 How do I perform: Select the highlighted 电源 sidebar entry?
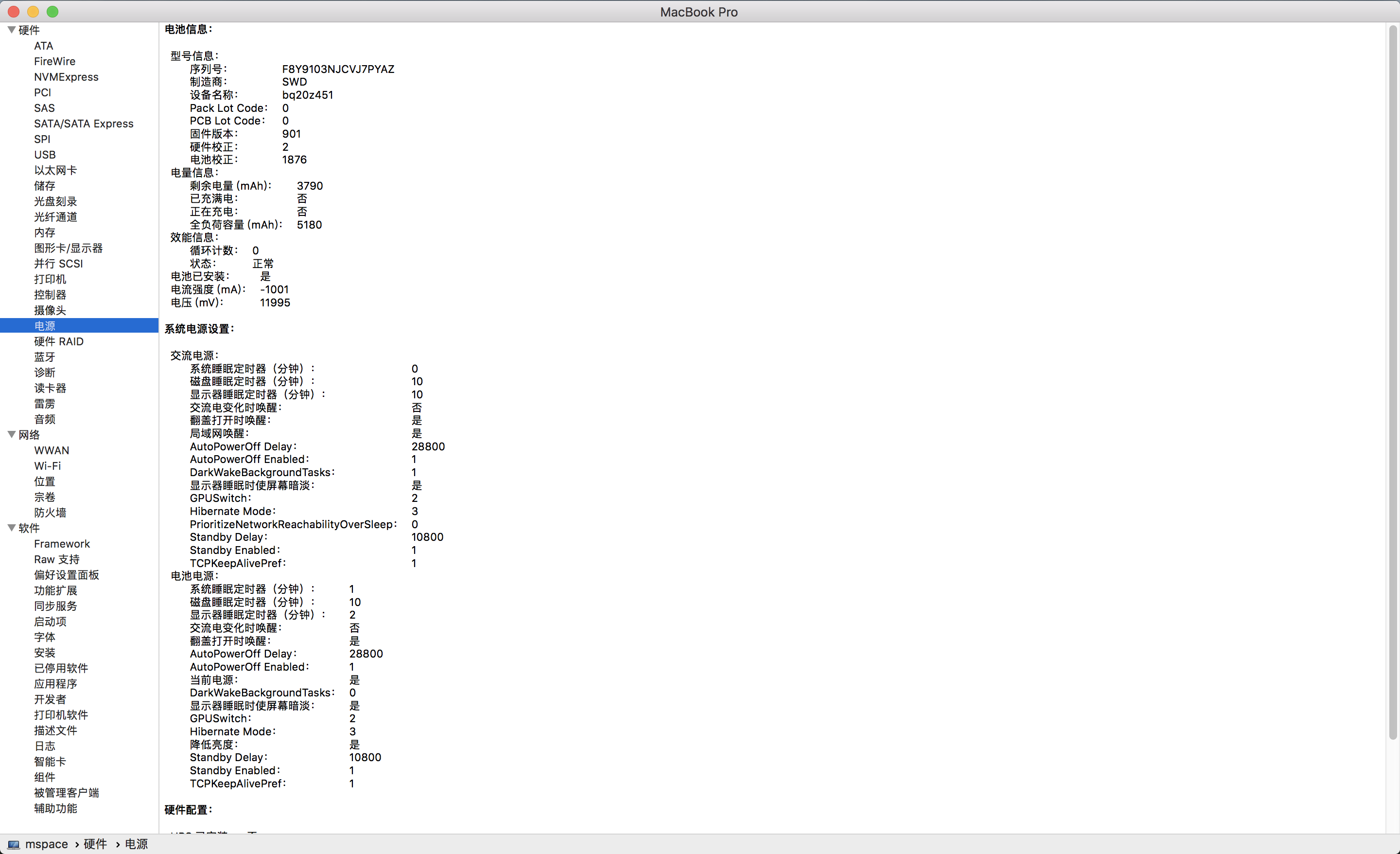(x=79, y=326)
